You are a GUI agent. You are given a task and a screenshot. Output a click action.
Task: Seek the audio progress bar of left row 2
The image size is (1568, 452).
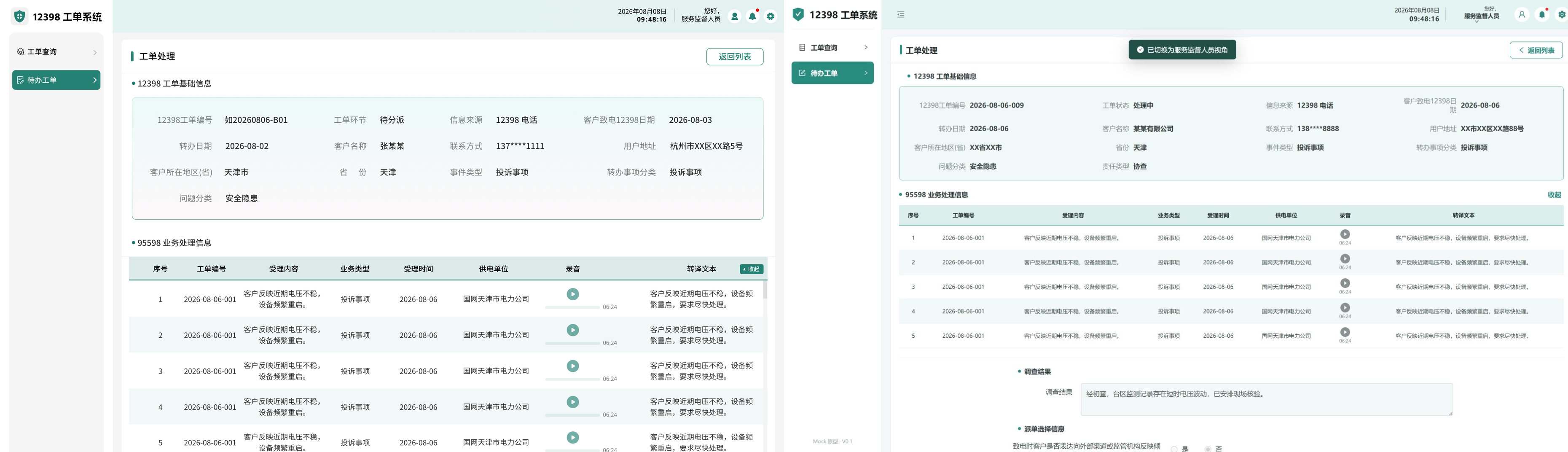click(572, 343)
